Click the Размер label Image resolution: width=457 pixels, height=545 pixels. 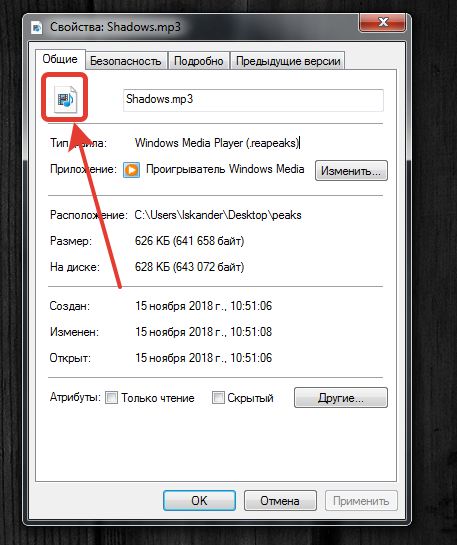[x=71, y=241]
